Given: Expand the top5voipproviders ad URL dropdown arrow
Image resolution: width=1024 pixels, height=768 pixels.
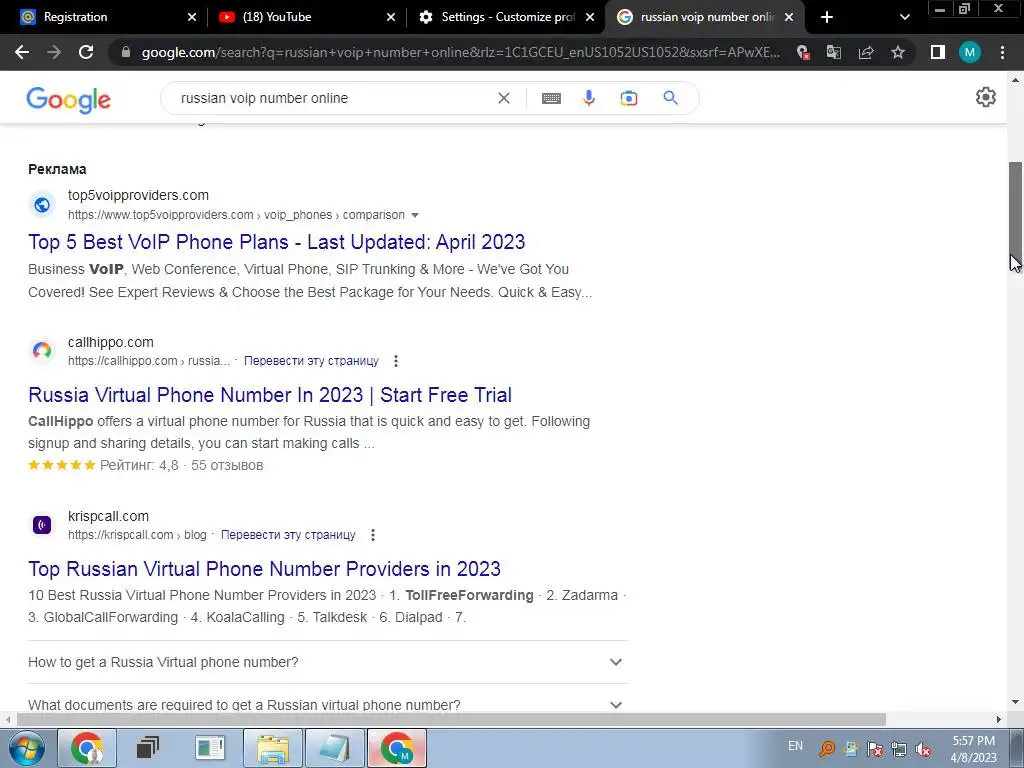Looking at the screenshot, I should (x=415, y=215).
